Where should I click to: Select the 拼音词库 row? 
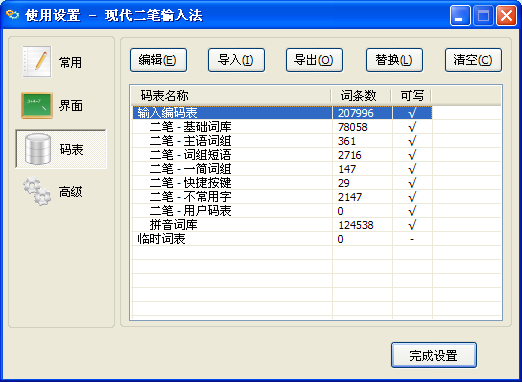click(282, 225)
